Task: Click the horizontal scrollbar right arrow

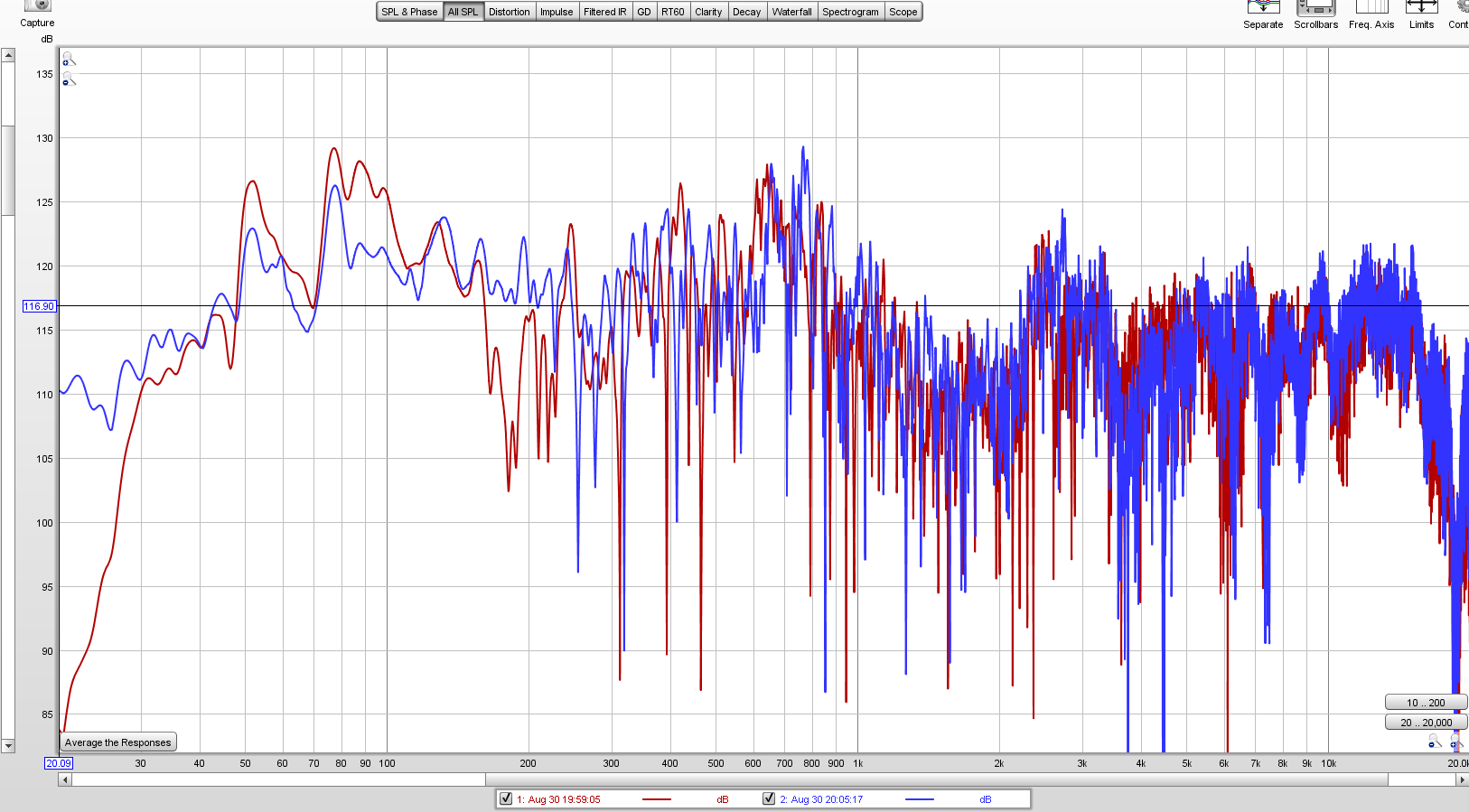Action: point(1462,779)
